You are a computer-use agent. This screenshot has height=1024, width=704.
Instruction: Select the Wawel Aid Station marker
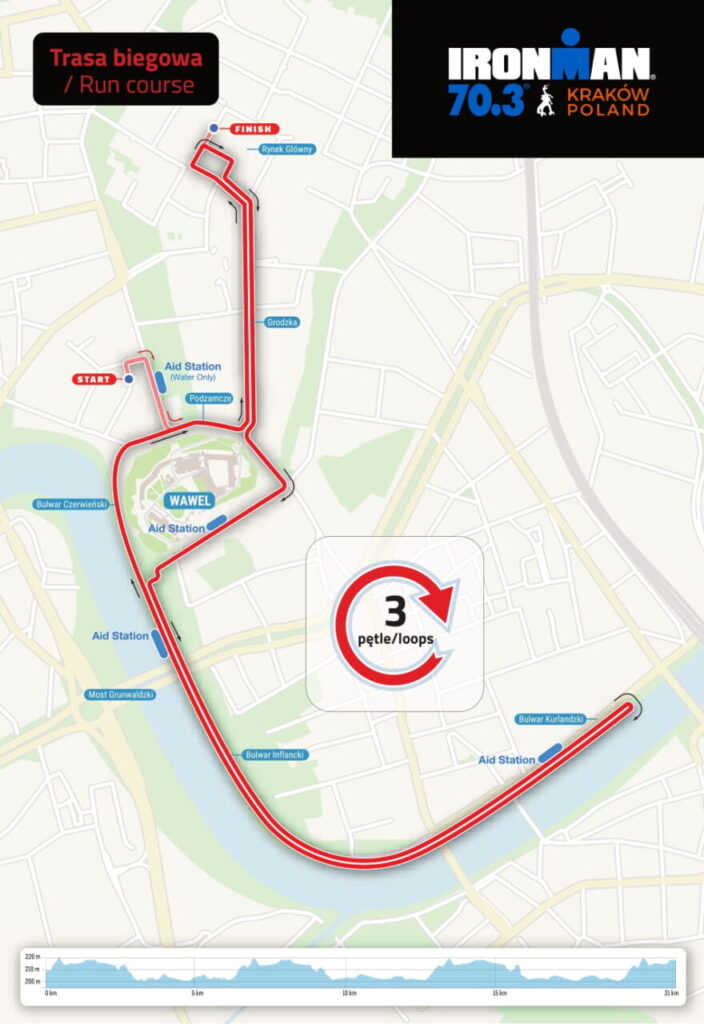(216, 522)
